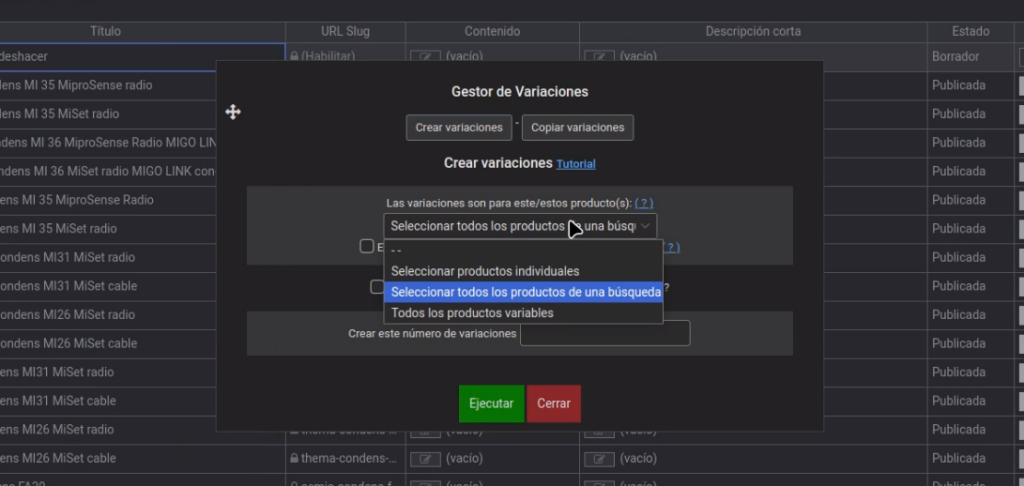Click the four-arrow move handle of Gestor de Variaciones
The image size is (1024, 486).
(233, 112)
